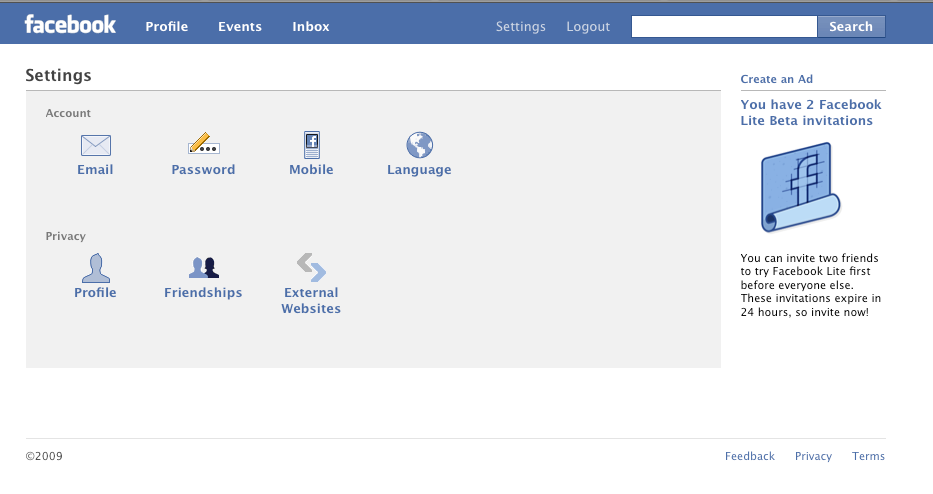Click the facebook logo in the header
This screenshot has height=494, width=933.
pos(70,24)
